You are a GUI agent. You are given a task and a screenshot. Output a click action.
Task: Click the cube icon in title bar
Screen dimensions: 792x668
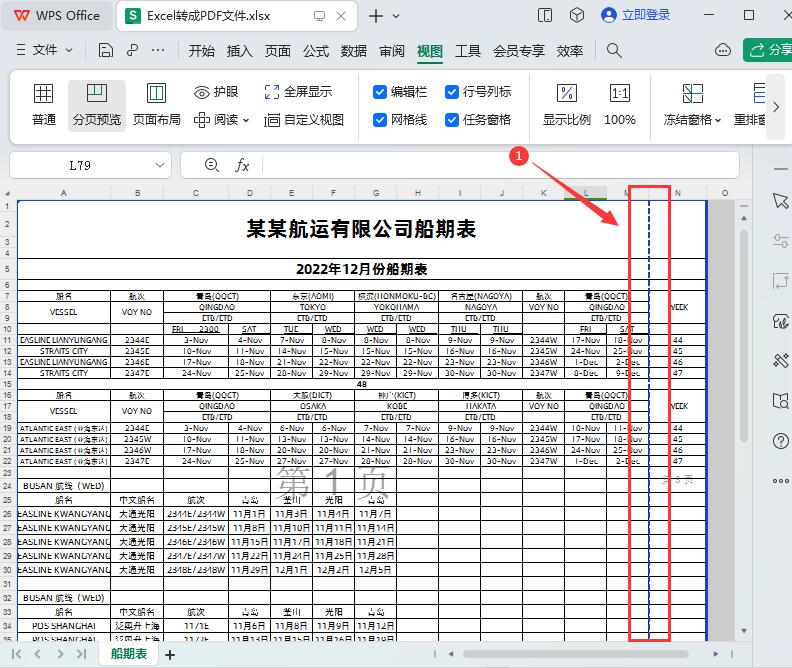click(x=576, y=16)
